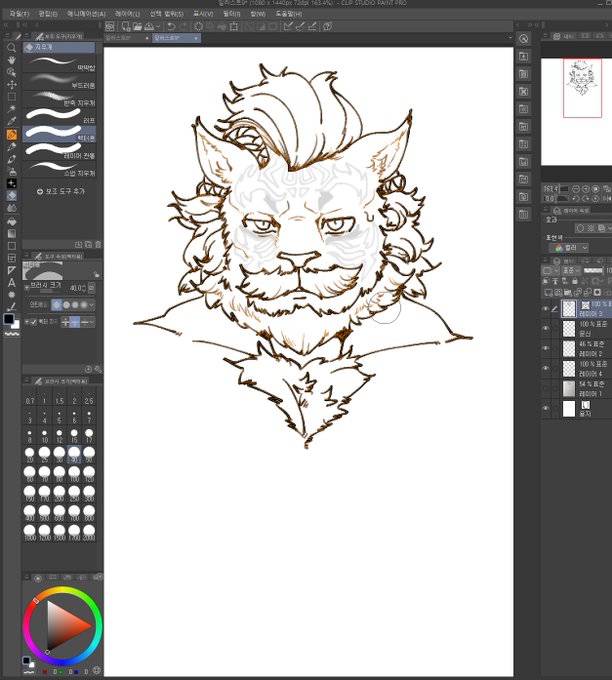Open the 레이어(L) menu
Screen dimensions: 612x680
128,14
